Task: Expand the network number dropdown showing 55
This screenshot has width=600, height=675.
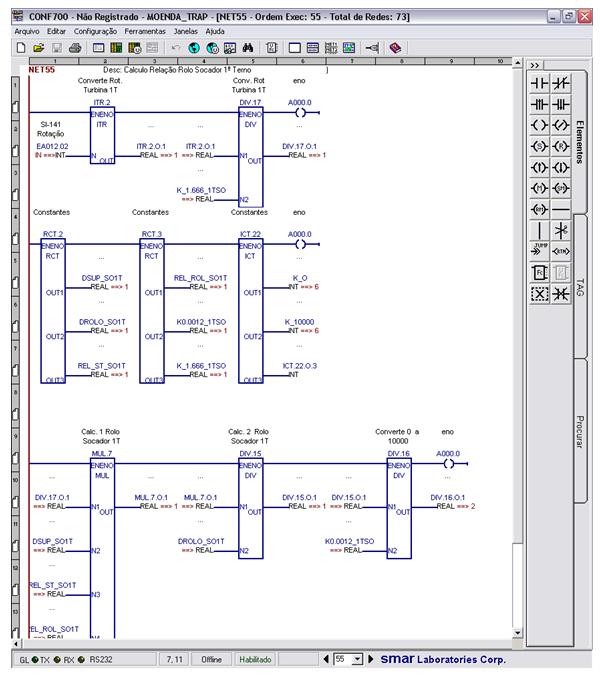Action: (x=357, y=659)
